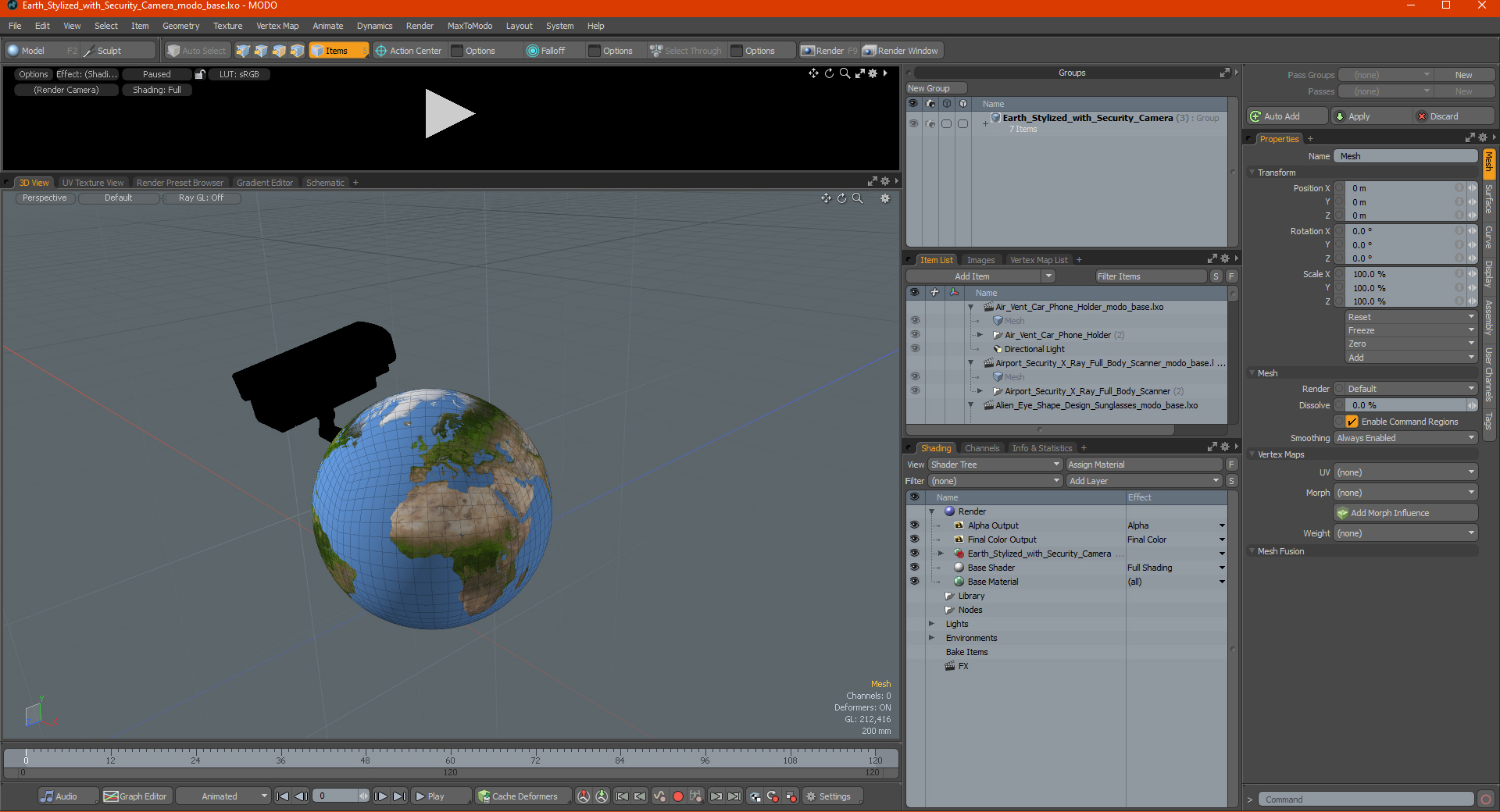Click preview panel pan arrows icon

(x=813, y=73)
